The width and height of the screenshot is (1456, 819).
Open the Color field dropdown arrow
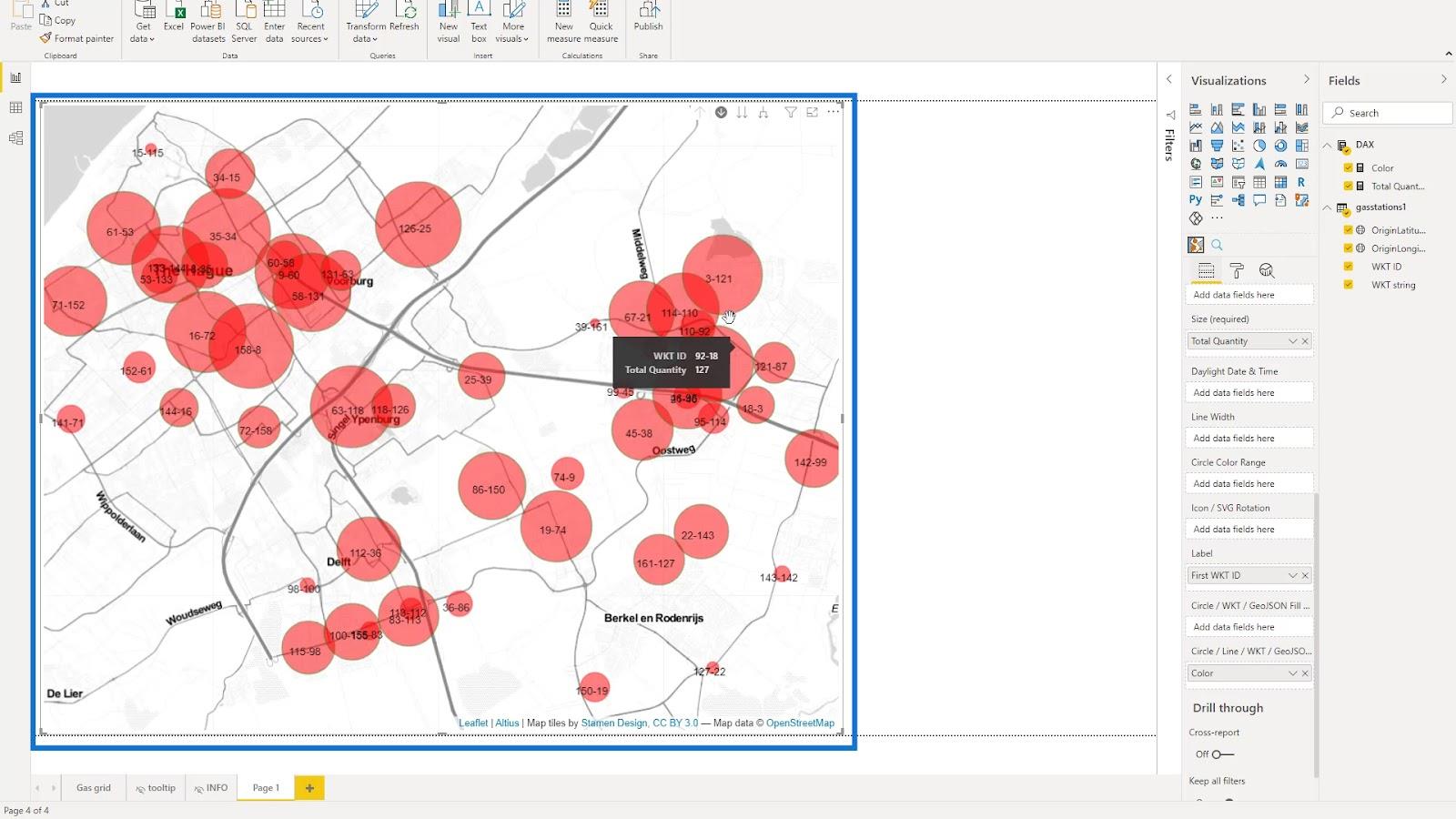1292,673
